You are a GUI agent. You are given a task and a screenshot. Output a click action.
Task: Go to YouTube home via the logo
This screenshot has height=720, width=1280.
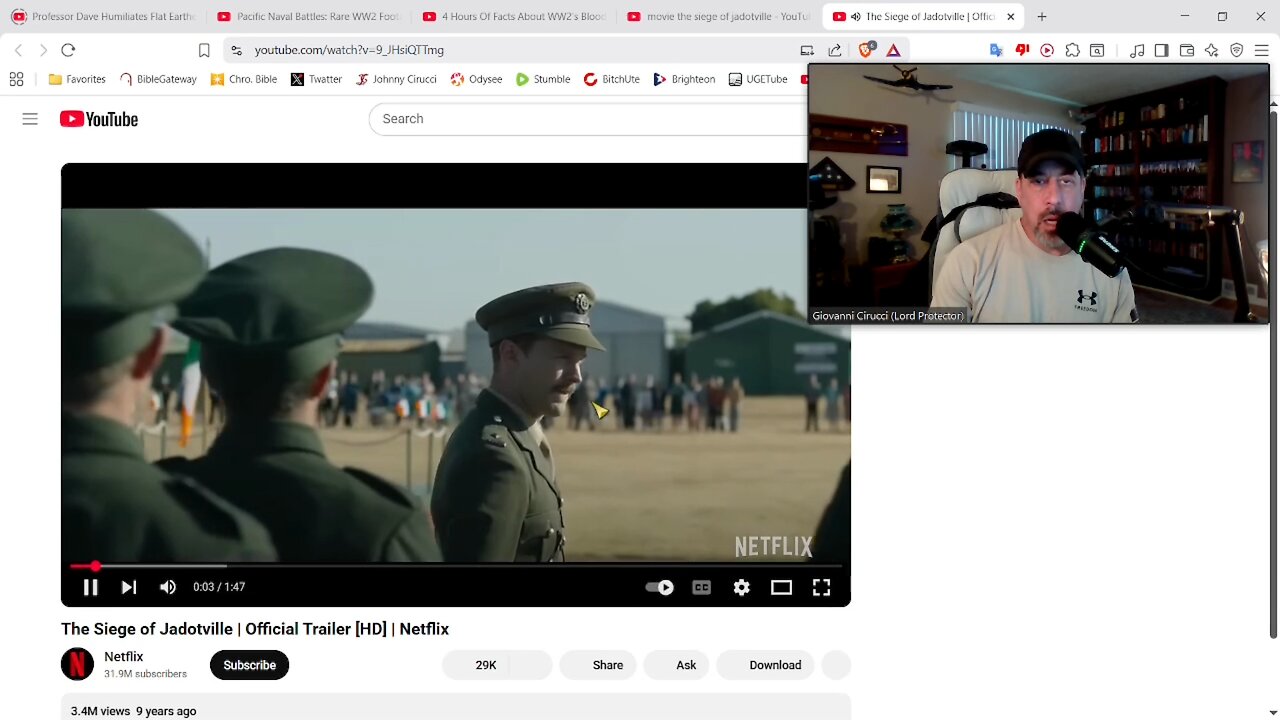[x=99, y=119]
